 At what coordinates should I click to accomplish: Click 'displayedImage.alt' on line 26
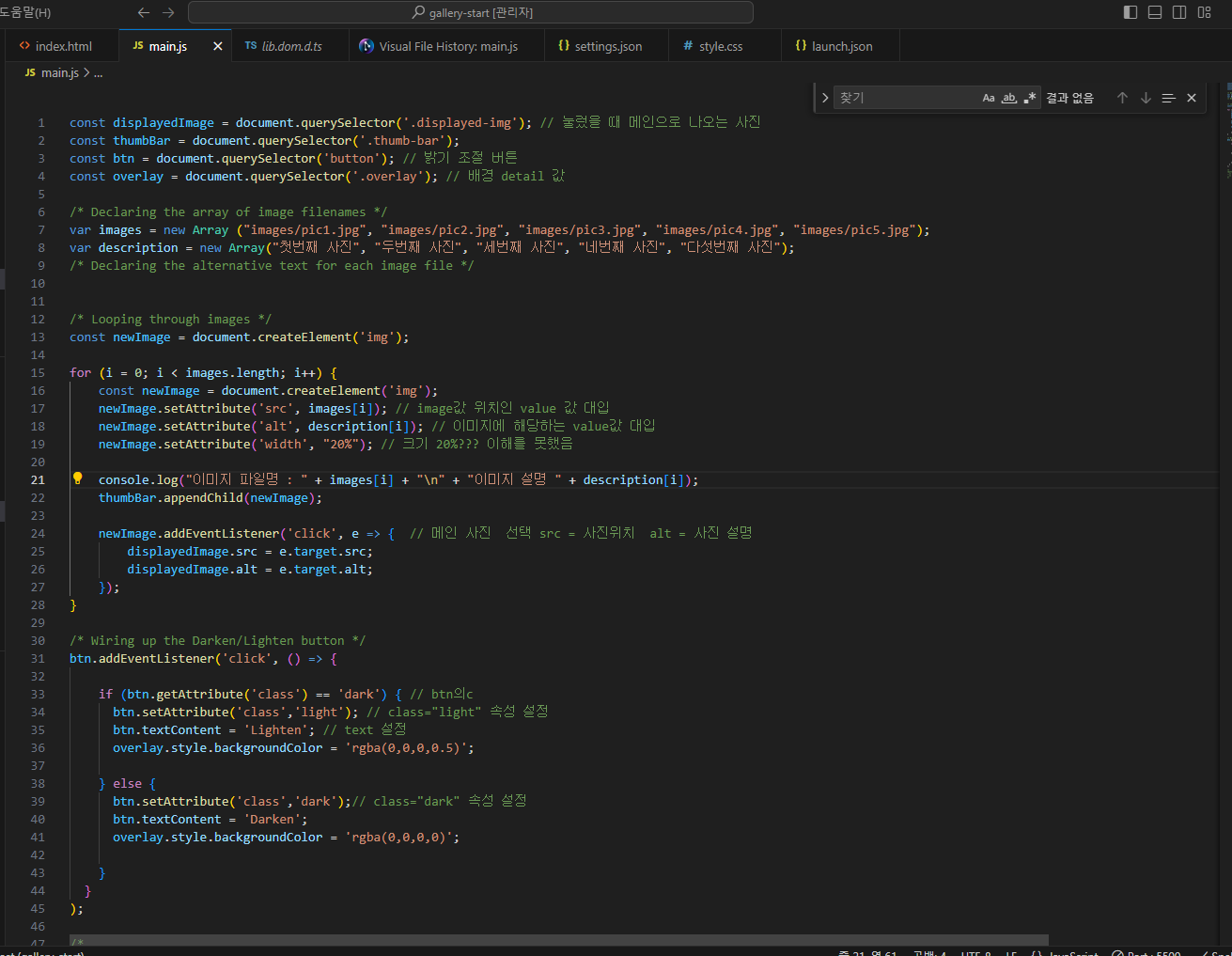[193, 570]
